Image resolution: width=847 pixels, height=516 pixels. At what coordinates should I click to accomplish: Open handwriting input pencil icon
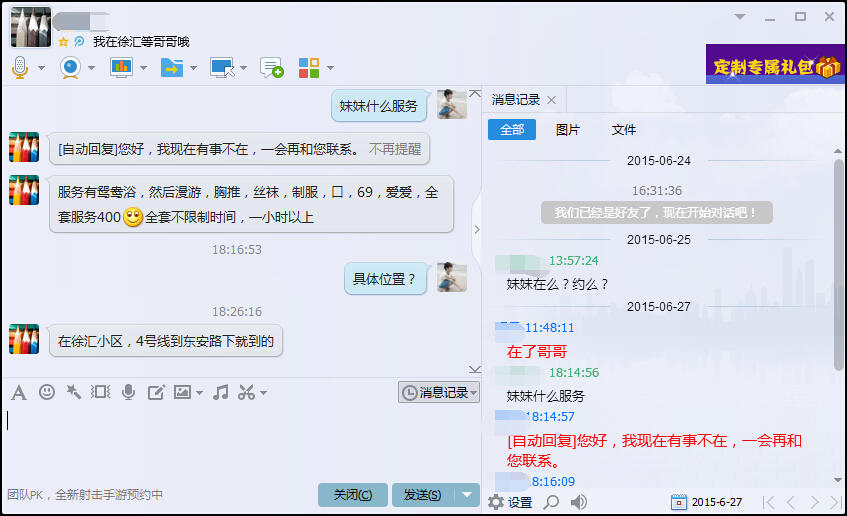pyautogui.click(x=156, y=392)
